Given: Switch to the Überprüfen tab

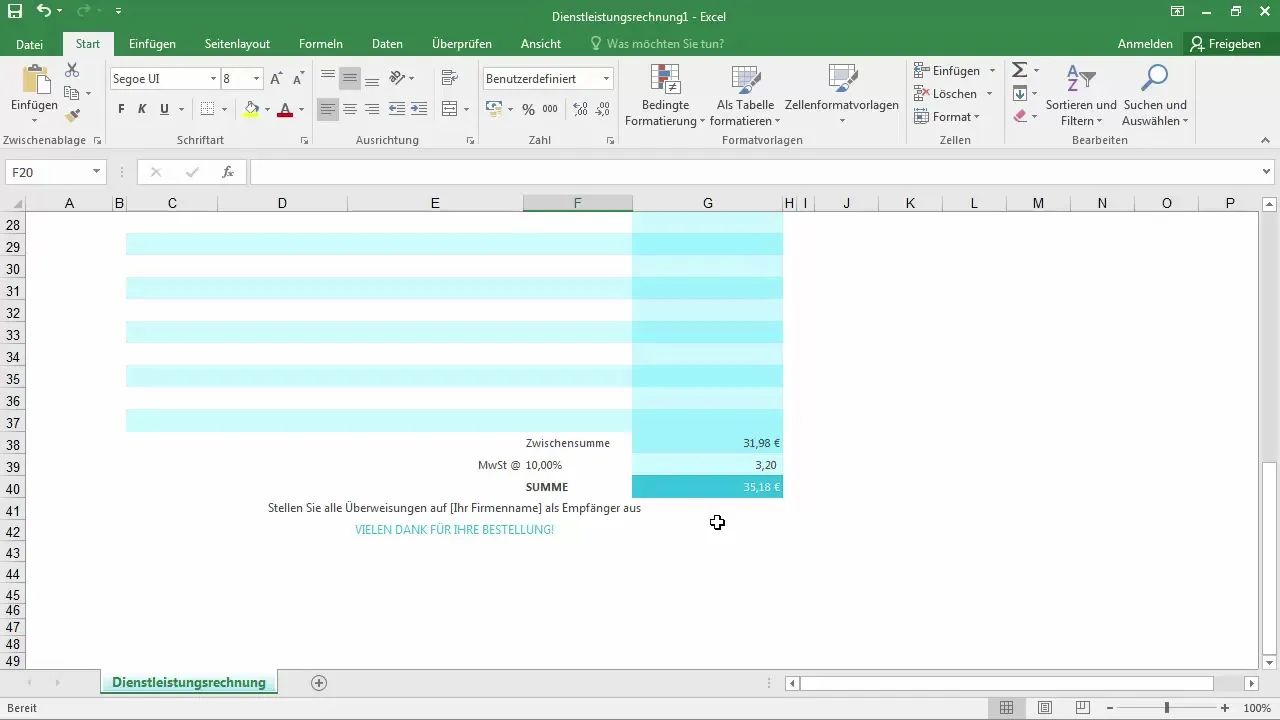Looking at the screenshot, I should tap(461, 44).
